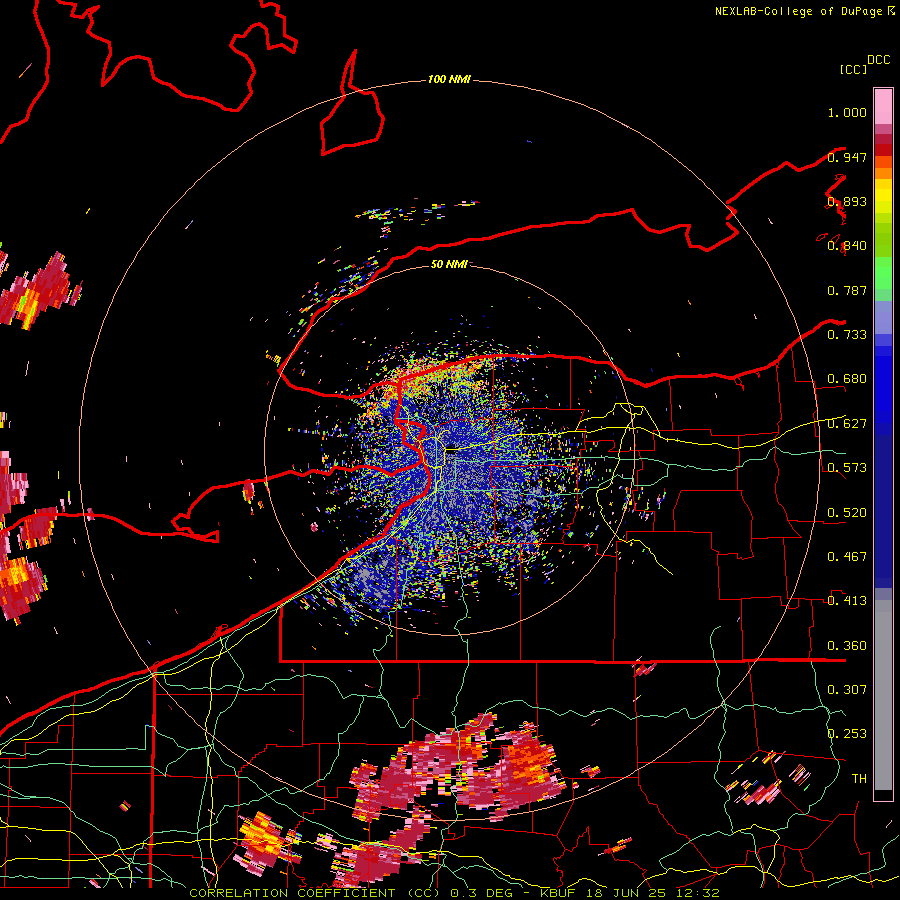Screen dimensions: 900x900
Task: Click the 0.413 legend value
Action: pyautogui.click(x=847, y=601)
